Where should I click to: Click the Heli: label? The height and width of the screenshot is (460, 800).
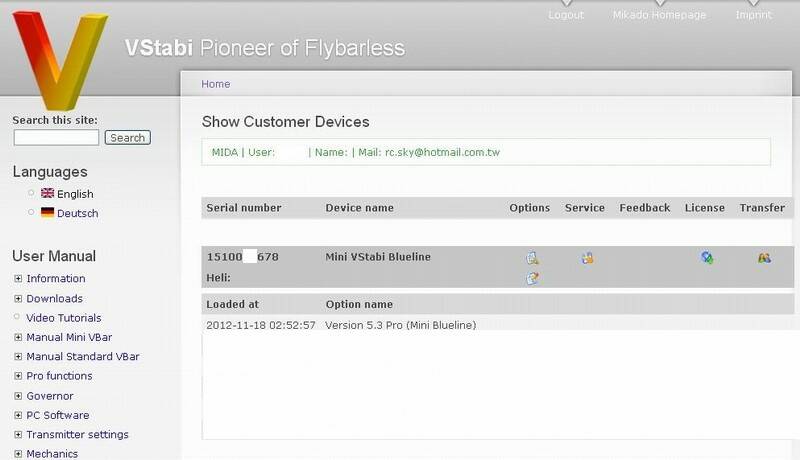[218, 277]
